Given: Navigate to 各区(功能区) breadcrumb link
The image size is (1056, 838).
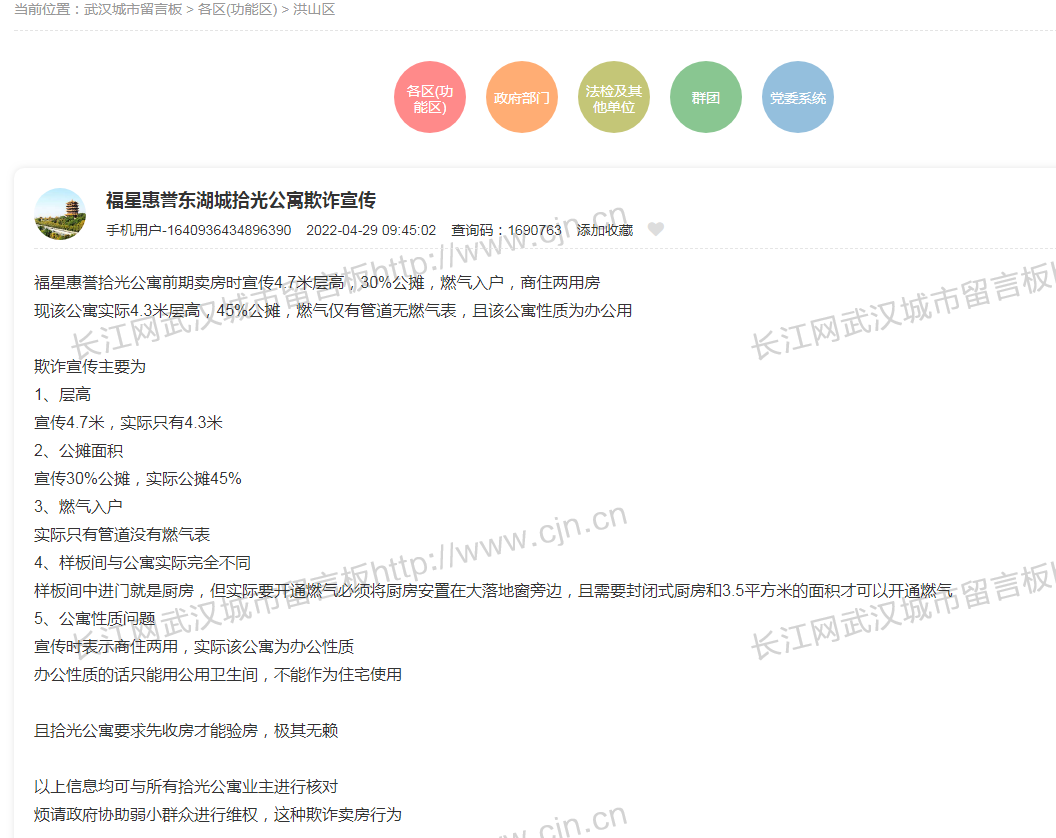Looking at the screenshot, I should coord(237,9).
